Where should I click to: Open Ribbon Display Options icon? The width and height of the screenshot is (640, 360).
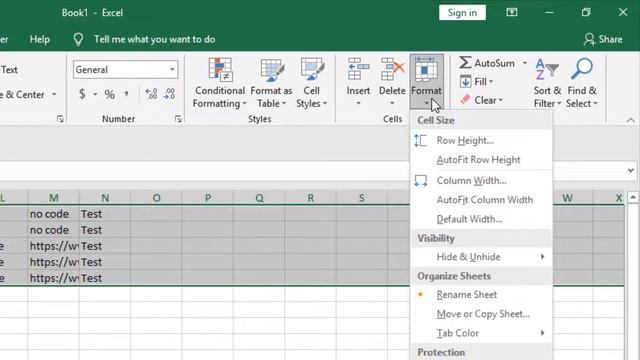tap(511, 13)
